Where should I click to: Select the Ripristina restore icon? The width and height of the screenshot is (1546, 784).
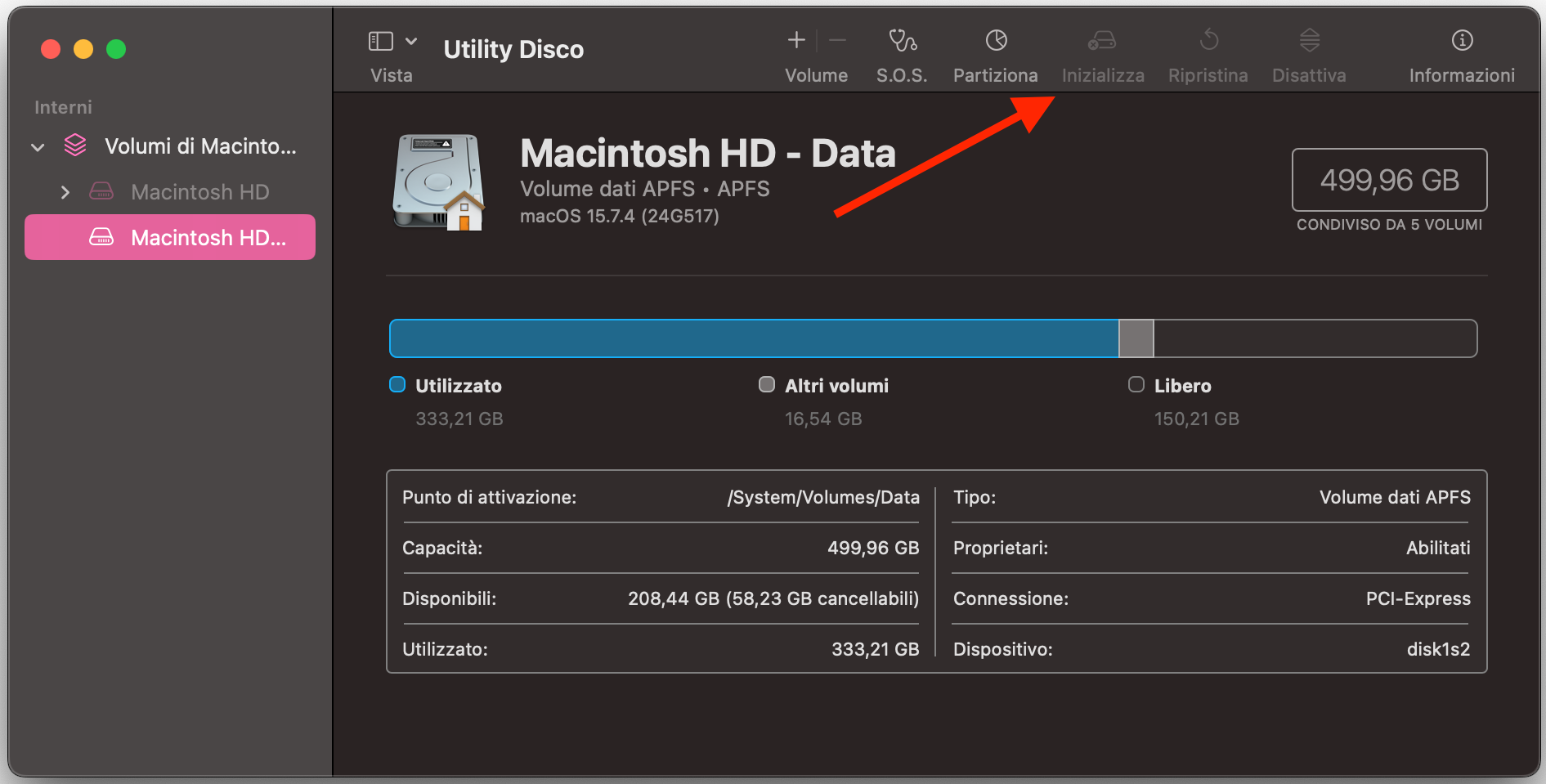[1208, 39]
